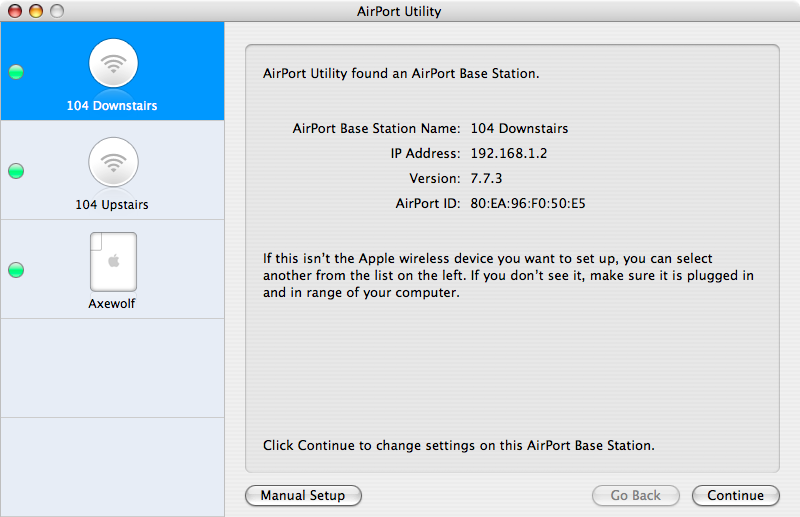The image size is (800, 517).
Task: Click the AirPort Utility window title
Action: [x=399, y=12]
